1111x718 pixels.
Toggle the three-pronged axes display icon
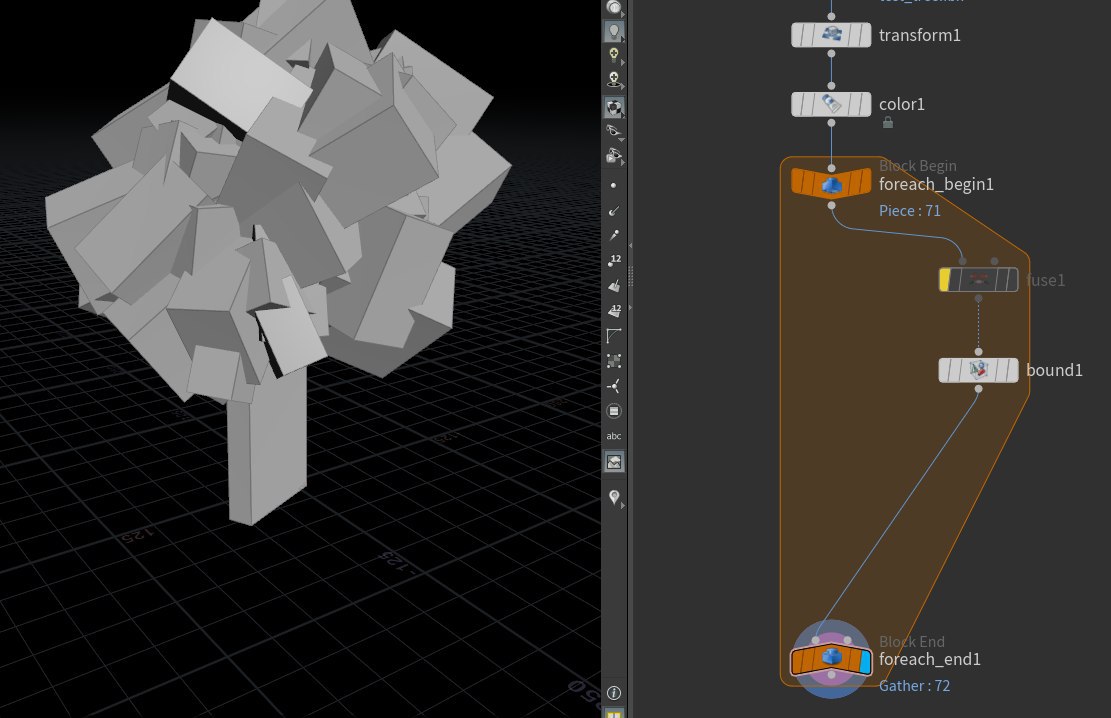click(x=614, y=386)
